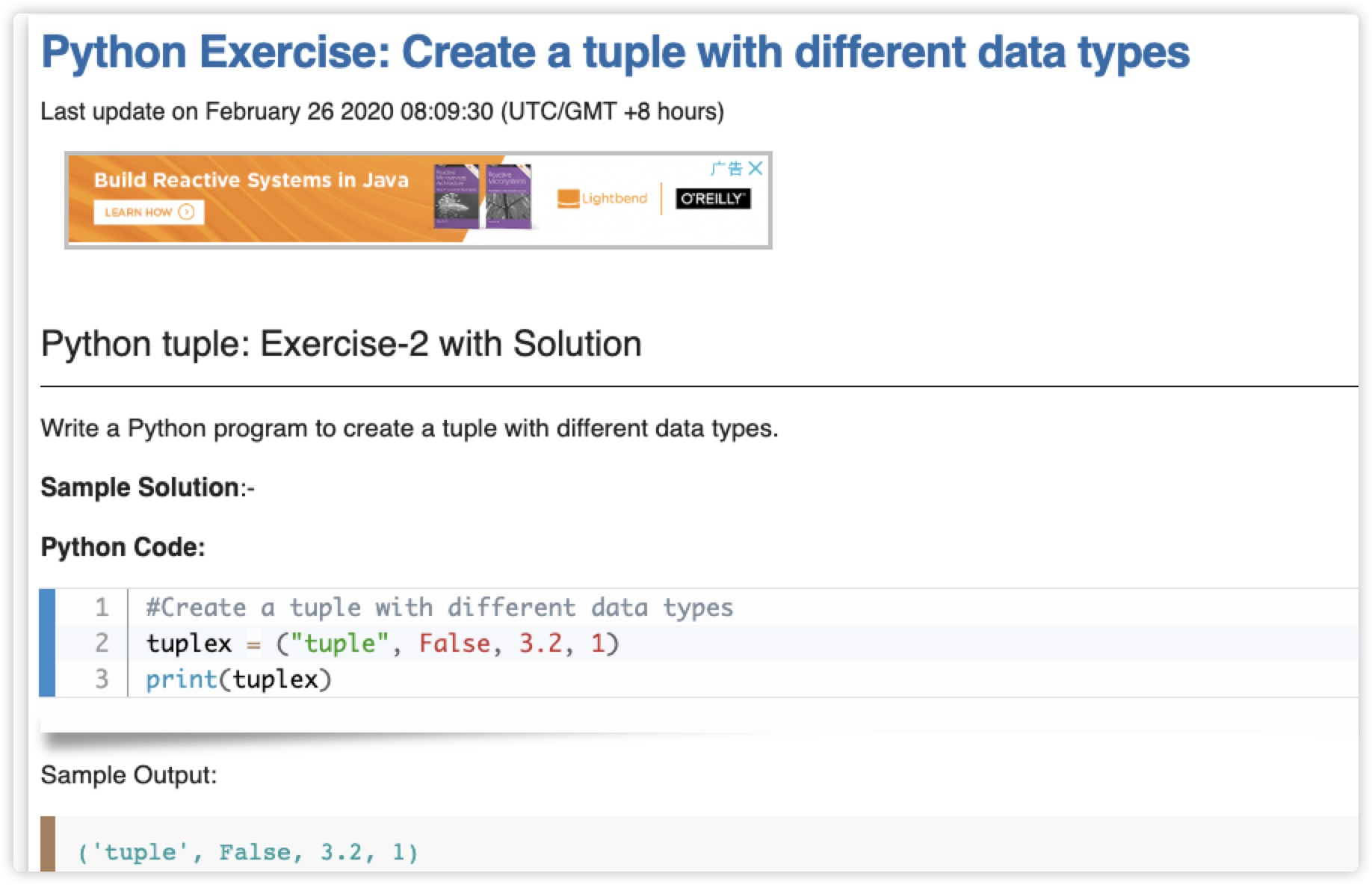Click the #Create a tuple comment line

click(439, 607)
